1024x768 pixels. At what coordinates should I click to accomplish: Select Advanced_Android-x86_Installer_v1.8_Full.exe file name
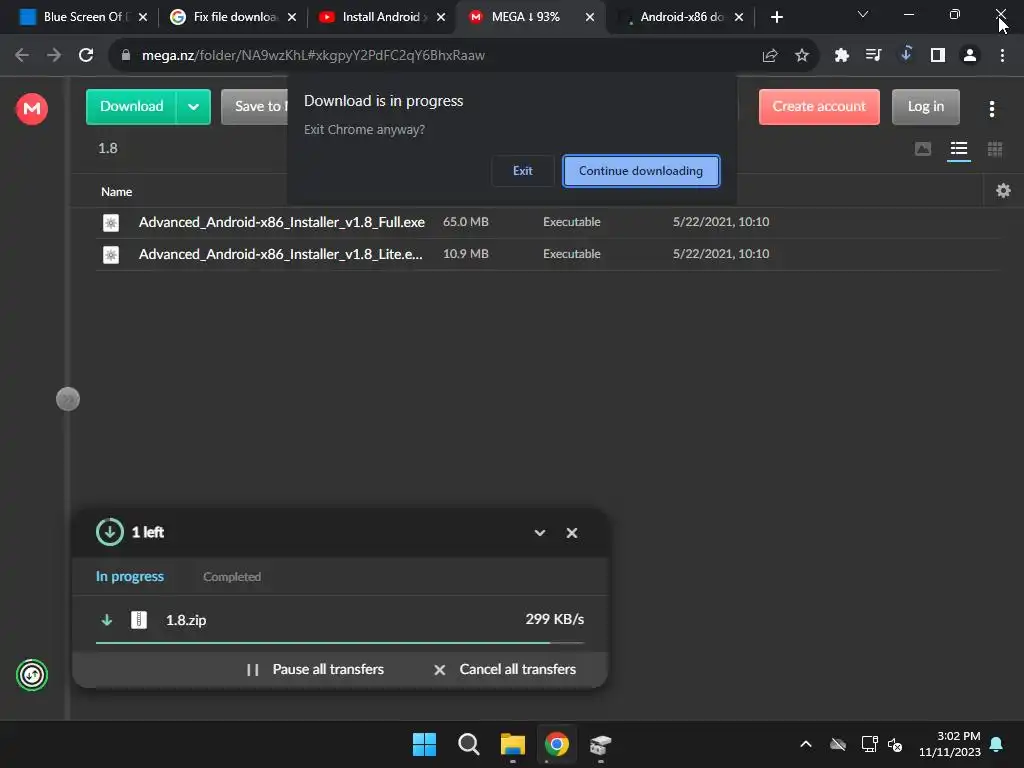pyautogui.click(x=281, y=222)
